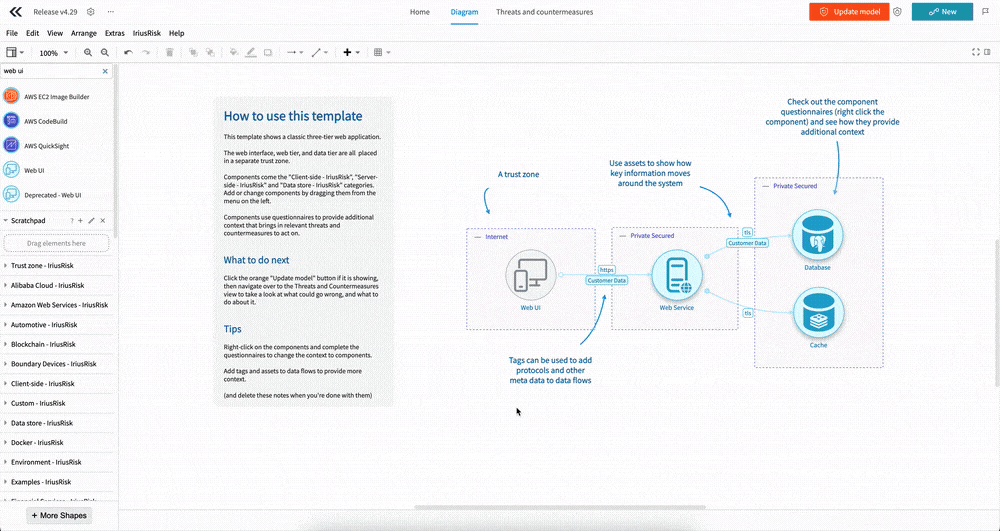Edit Scratchpad with pencil icon
This screenshot has height=531, width=1000.
click(x=91, y=221)
